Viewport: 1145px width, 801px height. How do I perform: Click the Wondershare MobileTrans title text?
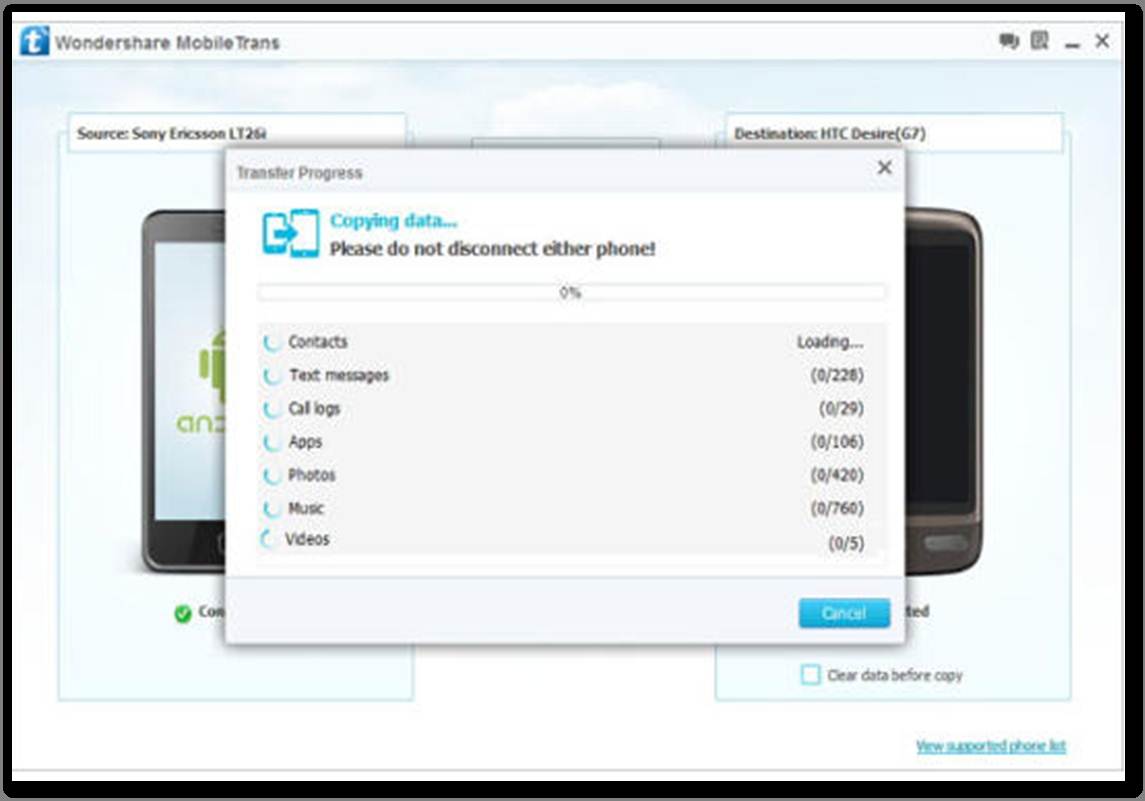167,43
